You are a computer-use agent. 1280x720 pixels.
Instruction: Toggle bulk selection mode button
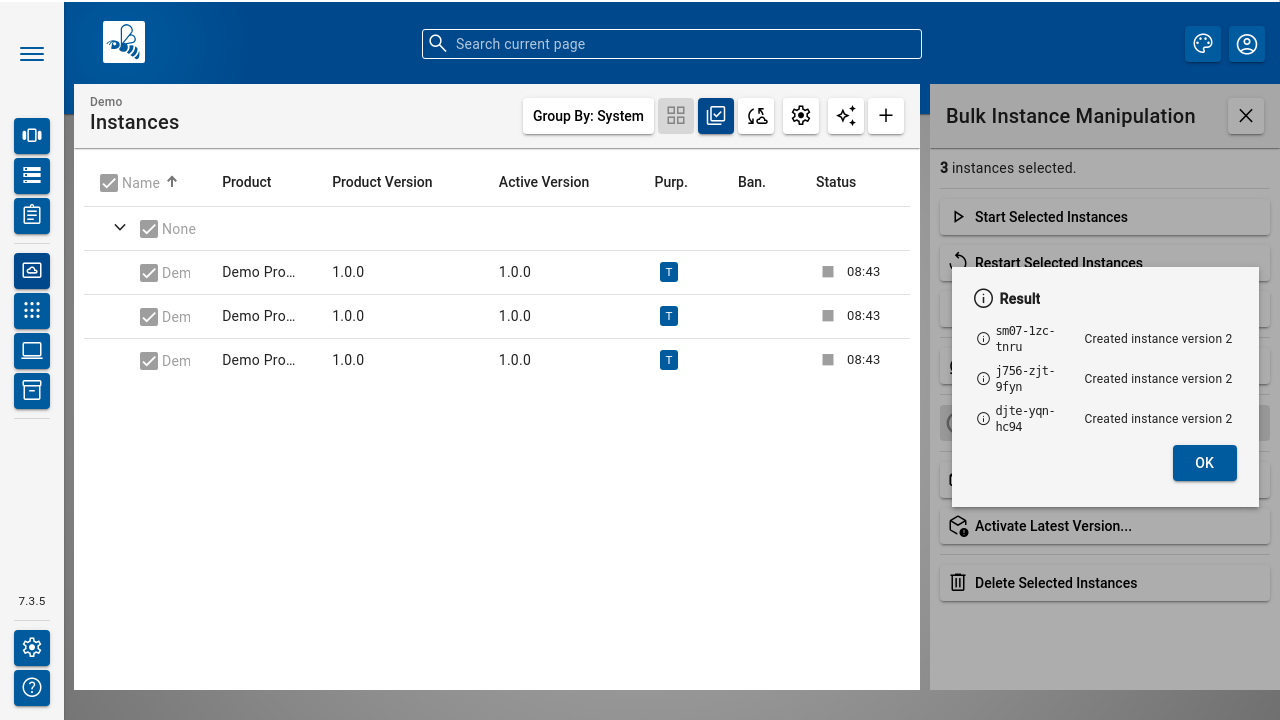pos(716,116)
